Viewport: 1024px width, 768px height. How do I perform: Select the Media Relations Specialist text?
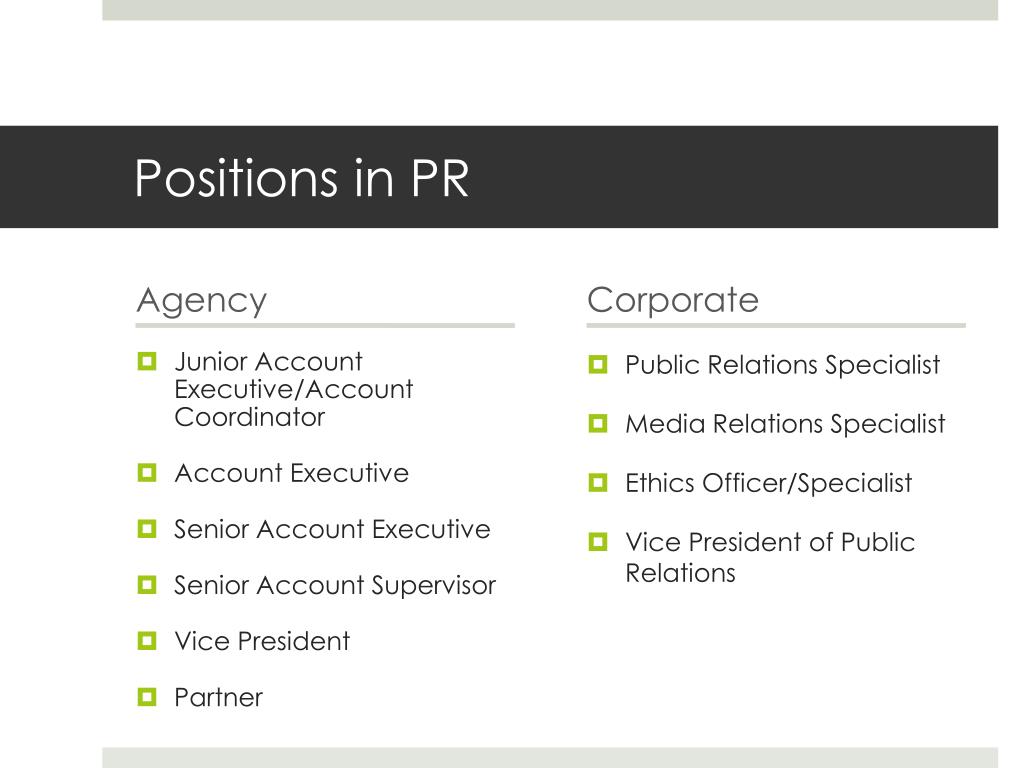785,424
